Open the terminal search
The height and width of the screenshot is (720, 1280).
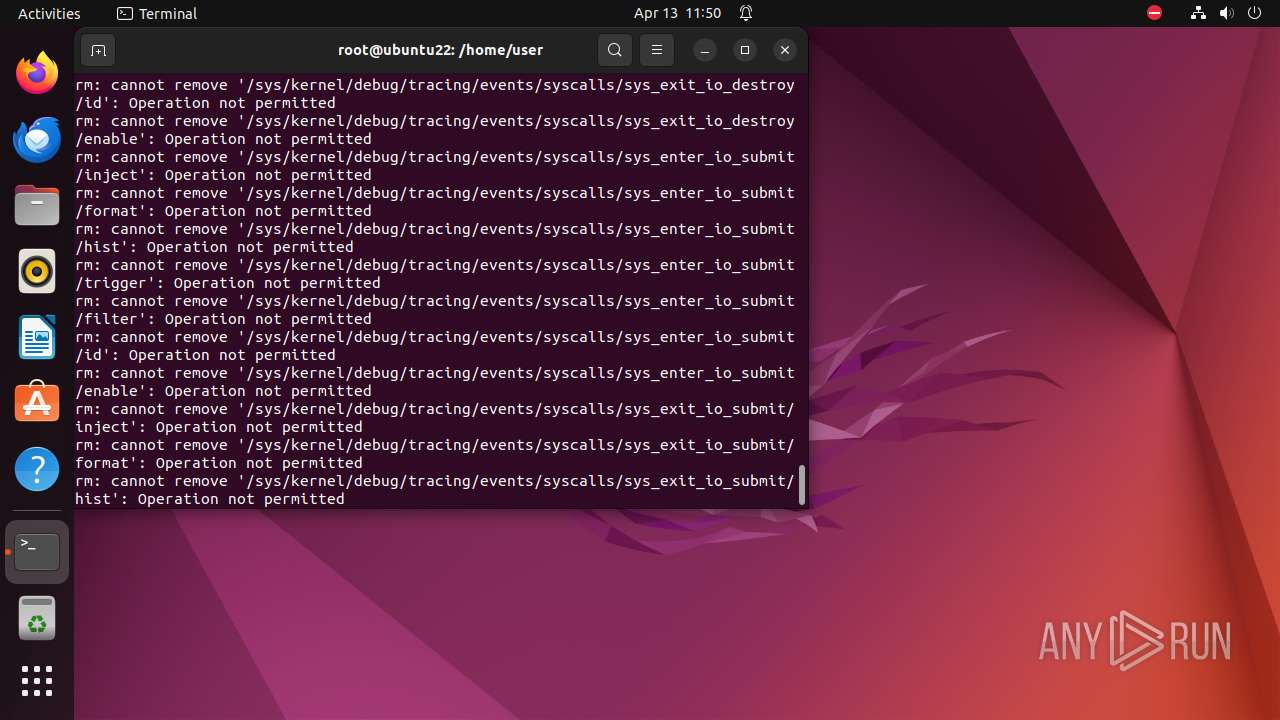click(x=615, y=50)
